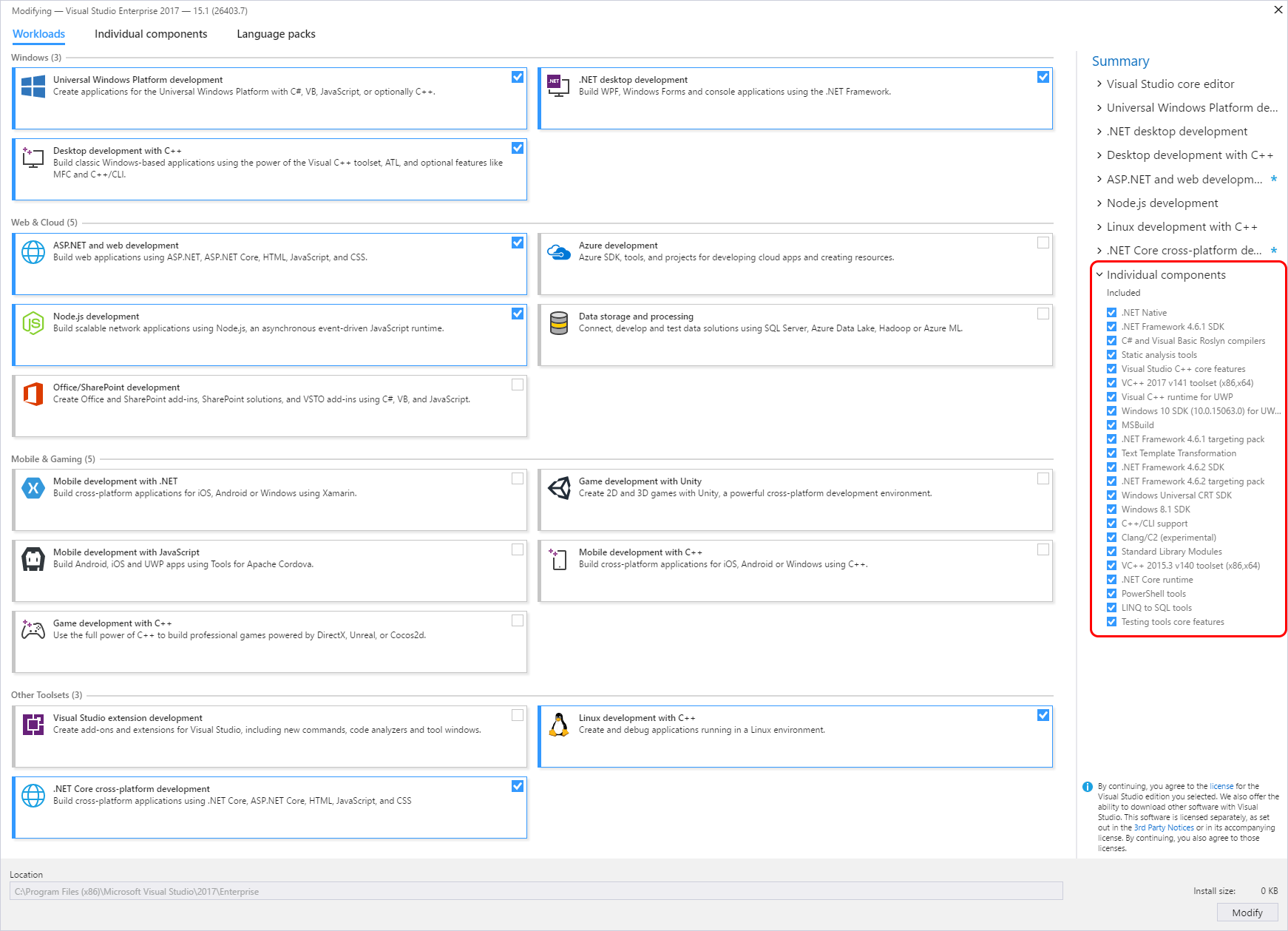Enable Mobile development with C++ workload
Viewport: 1288px width, 931px height.
1043,549
